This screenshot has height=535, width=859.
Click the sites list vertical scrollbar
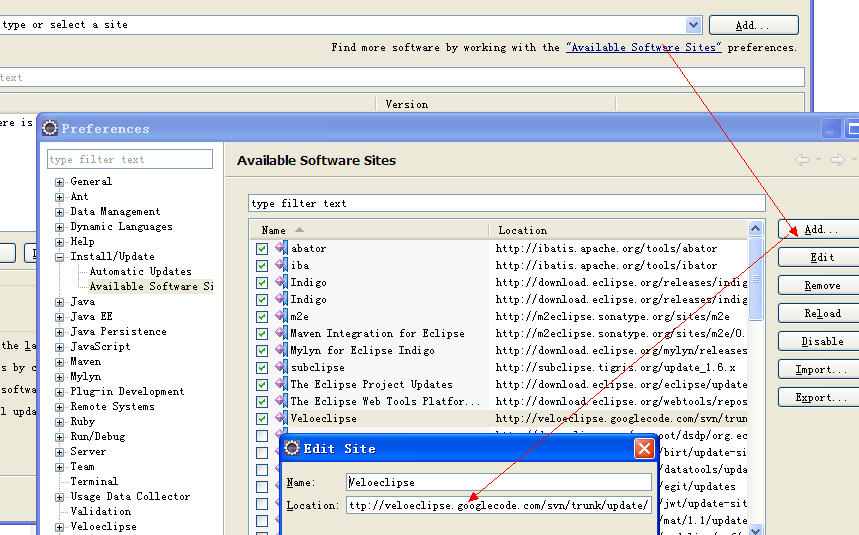coord(756,290)
